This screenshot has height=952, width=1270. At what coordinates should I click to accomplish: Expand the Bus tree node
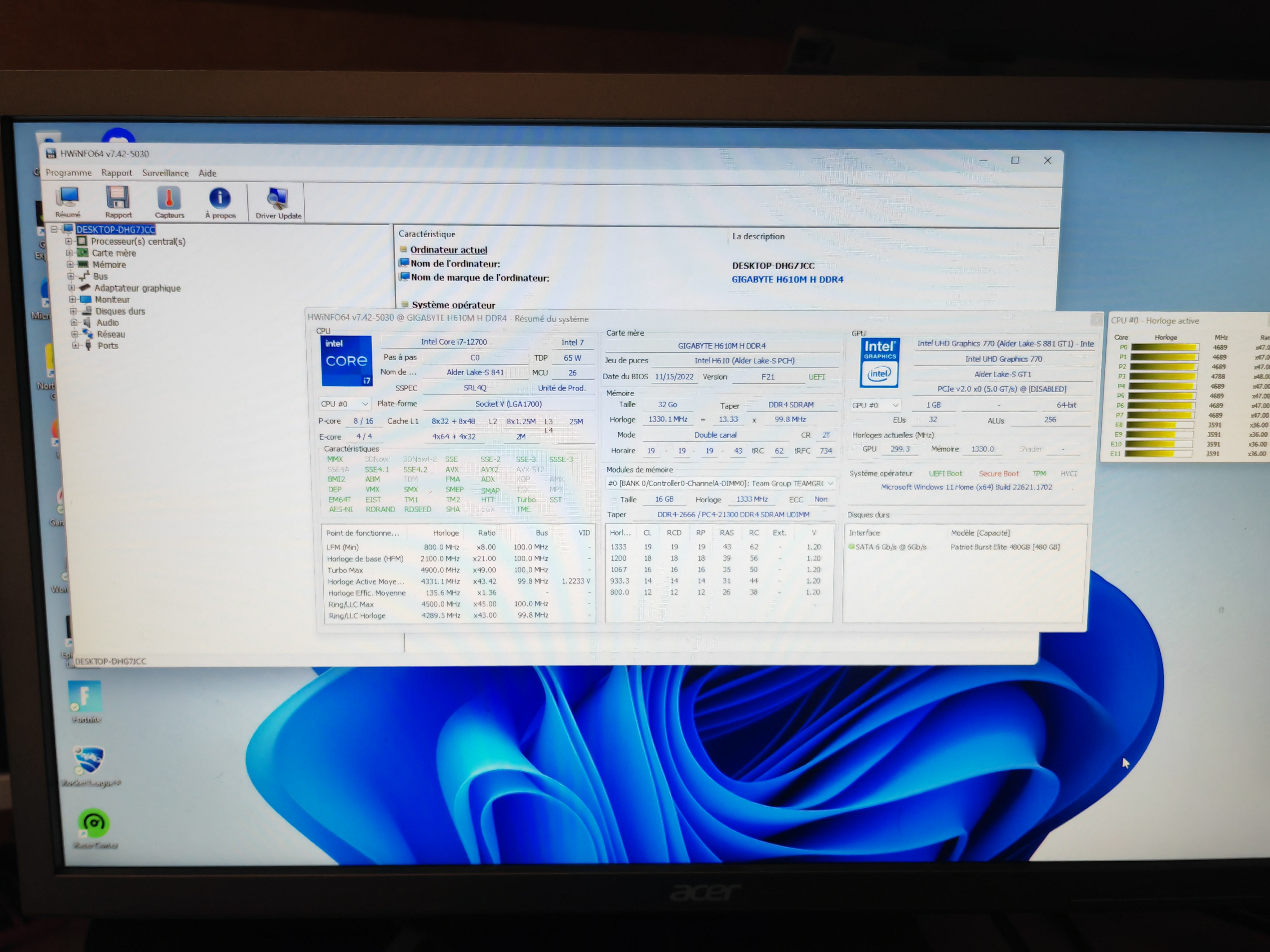(x=70, y=276)
